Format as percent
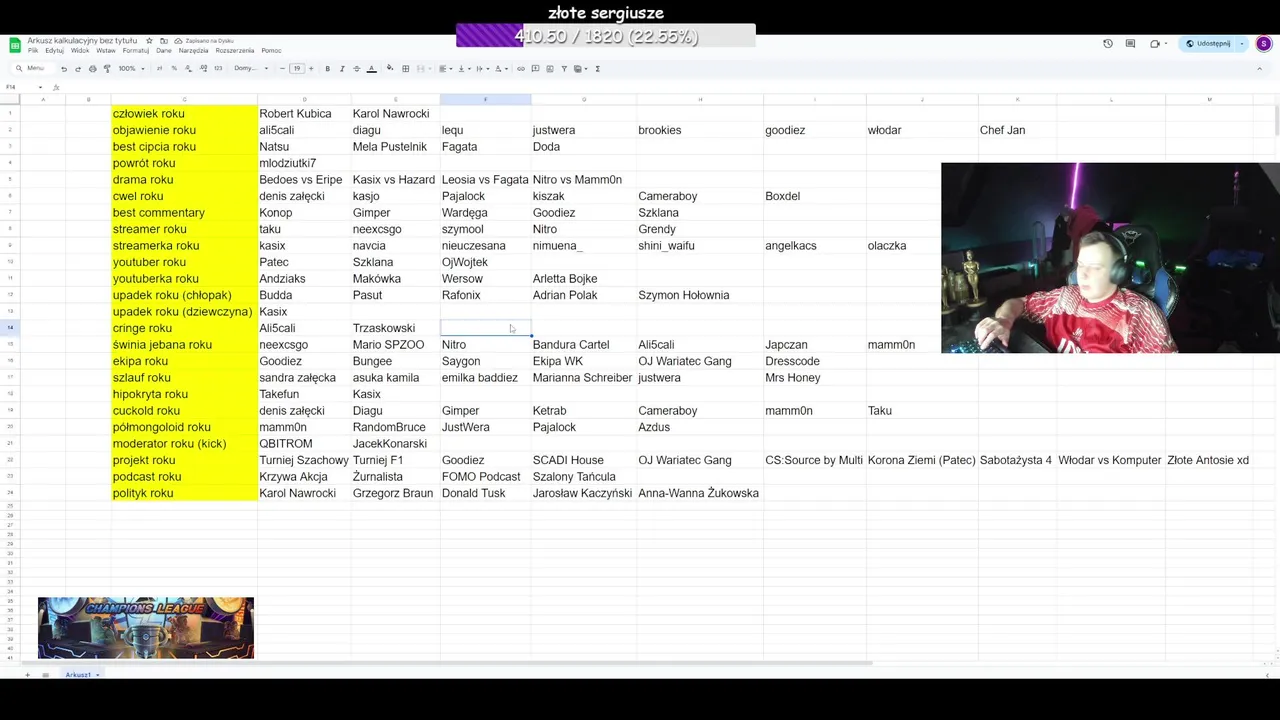This screenshot has height=720, width=1280. click(x=174, y=68)
